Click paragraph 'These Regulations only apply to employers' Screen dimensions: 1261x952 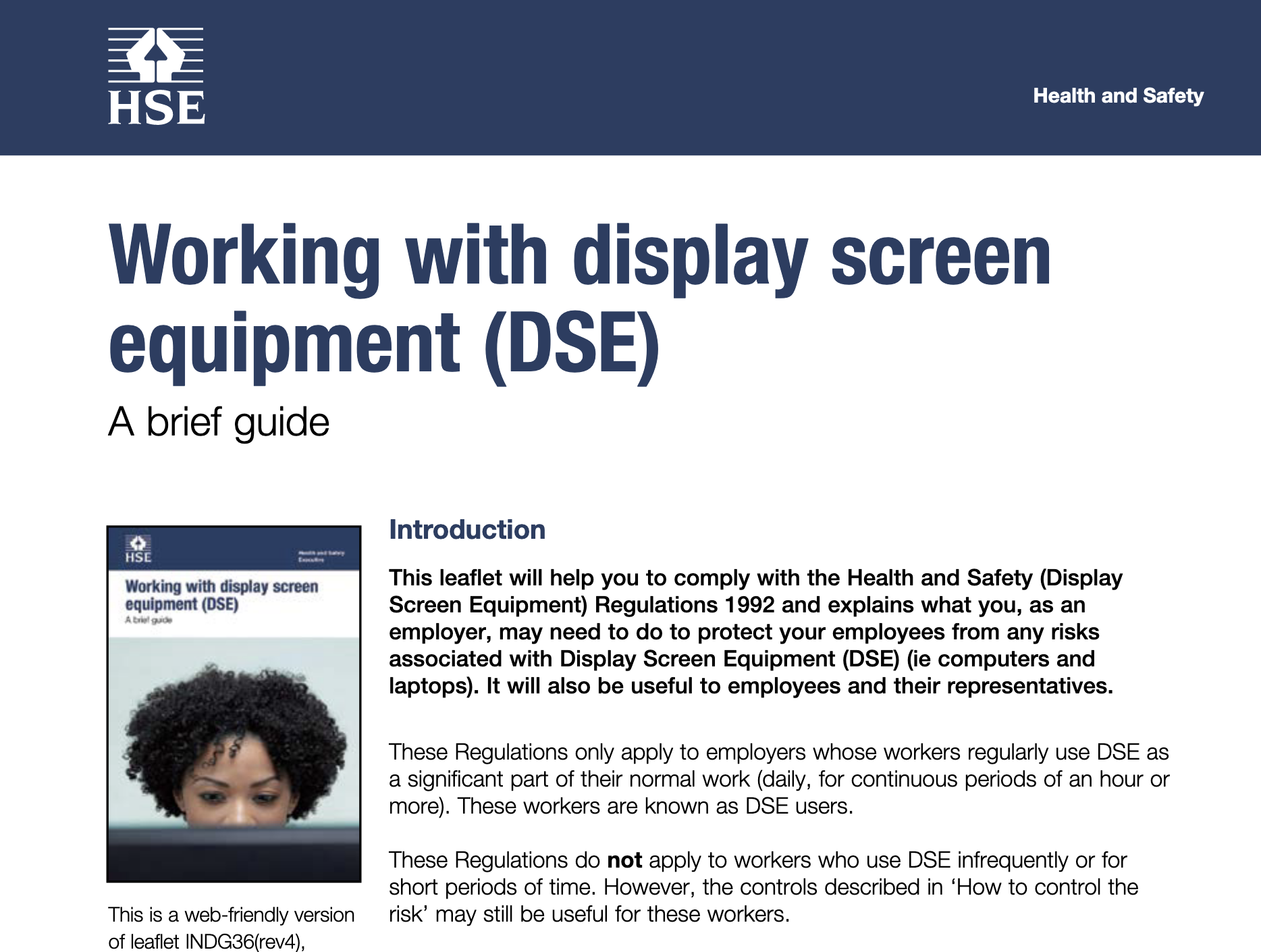coord(779,778)
